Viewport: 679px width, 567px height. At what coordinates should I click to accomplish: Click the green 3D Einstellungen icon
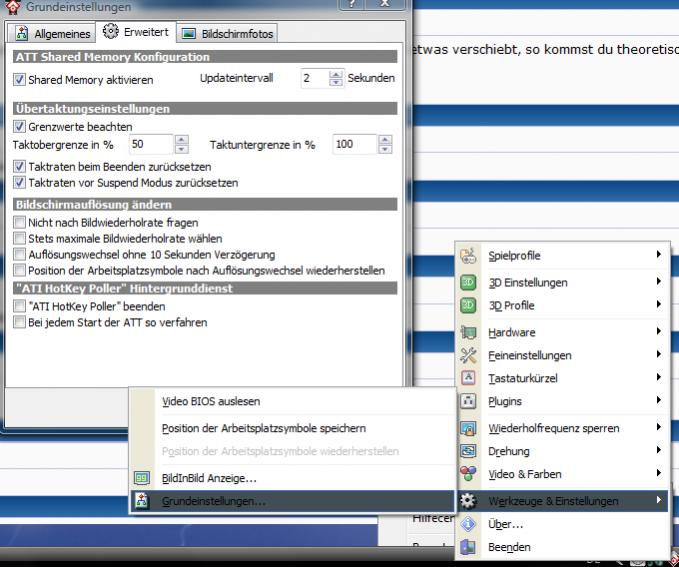(x=468, y=282)
